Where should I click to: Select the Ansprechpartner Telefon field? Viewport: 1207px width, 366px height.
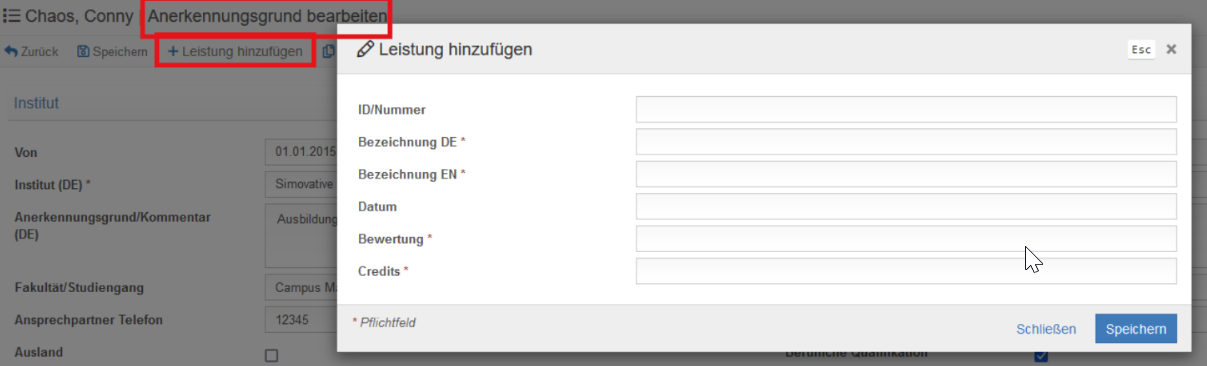[x=301, y=320]
